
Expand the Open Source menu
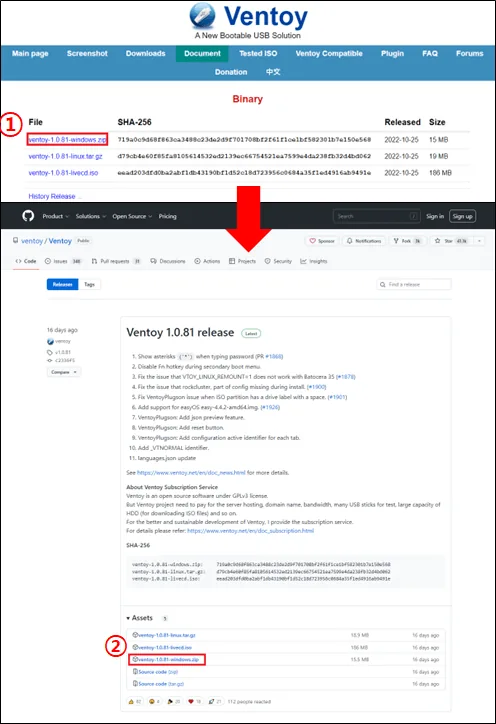coord(132,216)
